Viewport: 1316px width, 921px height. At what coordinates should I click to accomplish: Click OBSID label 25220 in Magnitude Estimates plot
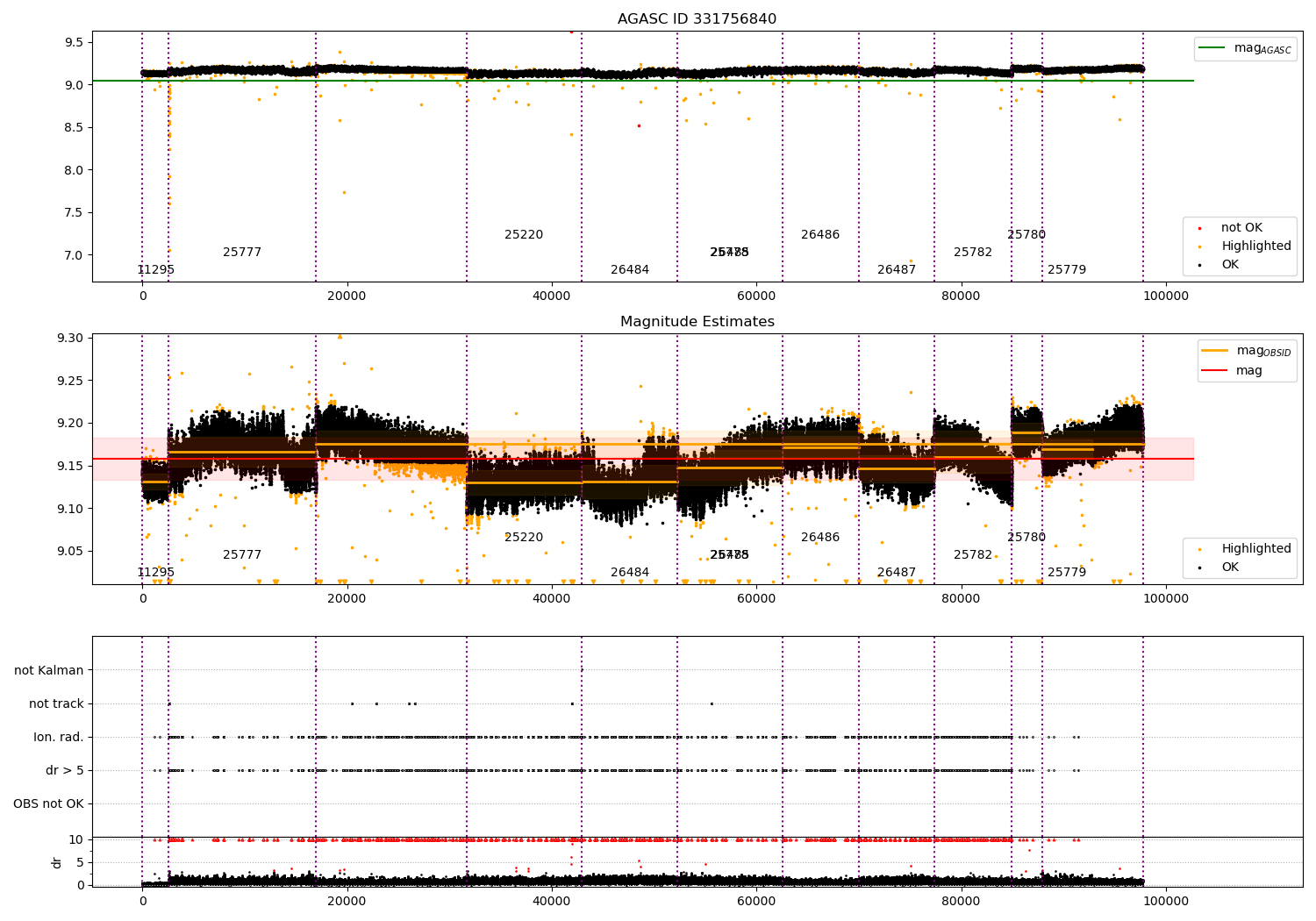tap(524, 538)
